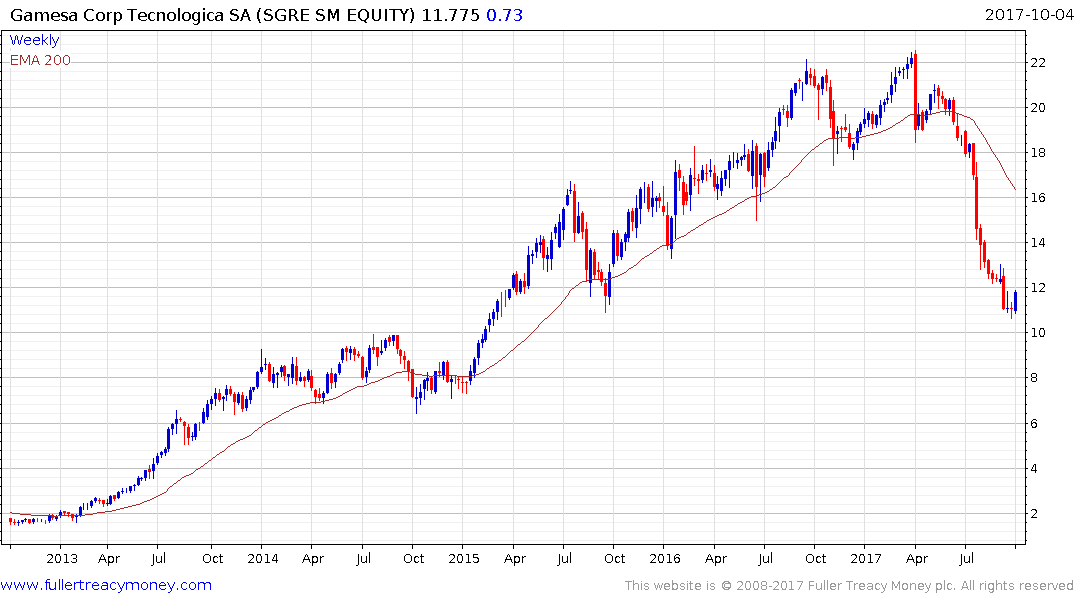The image size is (1075, 600).
Task: Click the price axis label '20'
Action: click(1038, 108)
